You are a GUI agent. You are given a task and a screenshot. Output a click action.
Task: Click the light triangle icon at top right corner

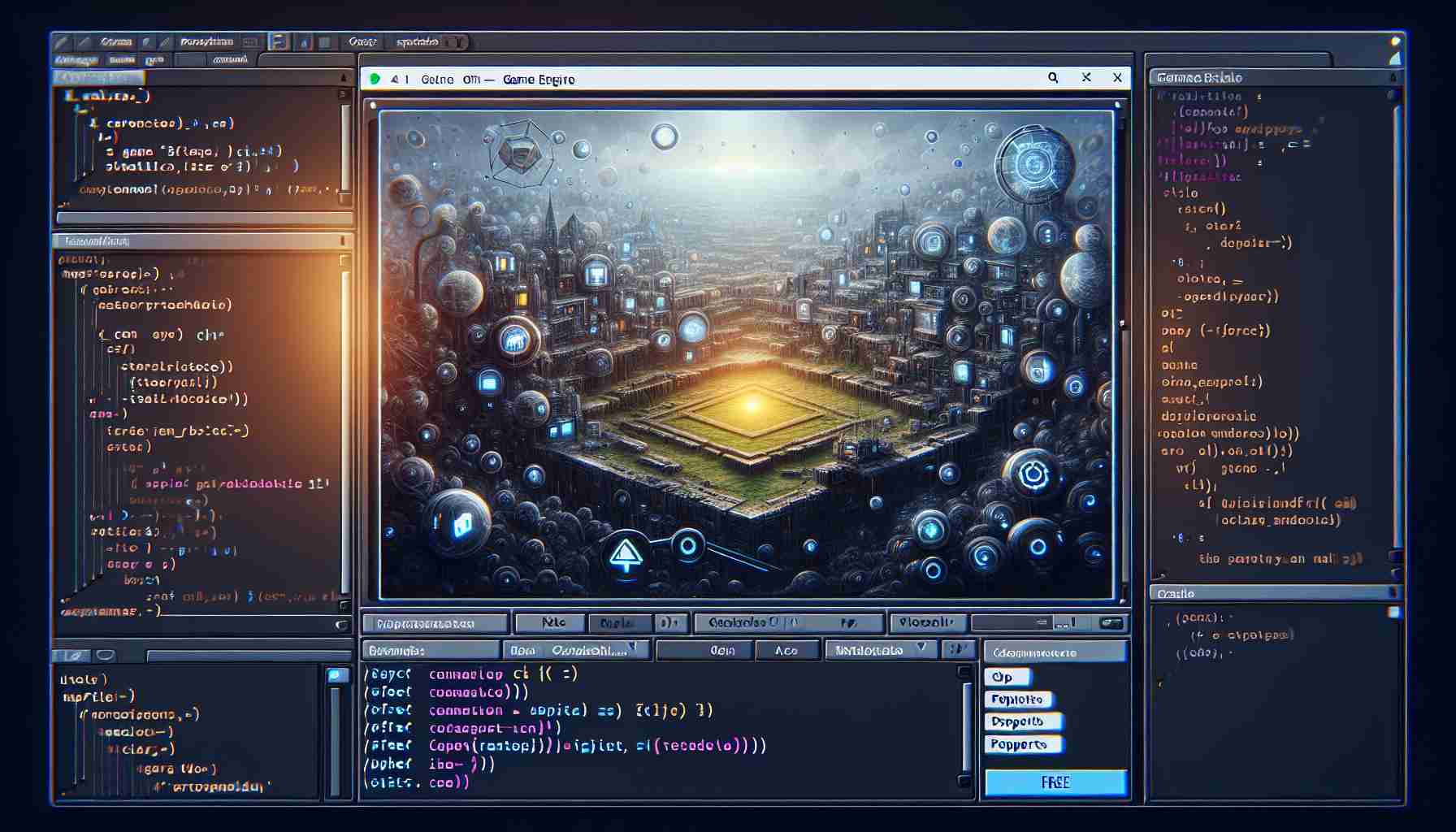pos(1395,58)
